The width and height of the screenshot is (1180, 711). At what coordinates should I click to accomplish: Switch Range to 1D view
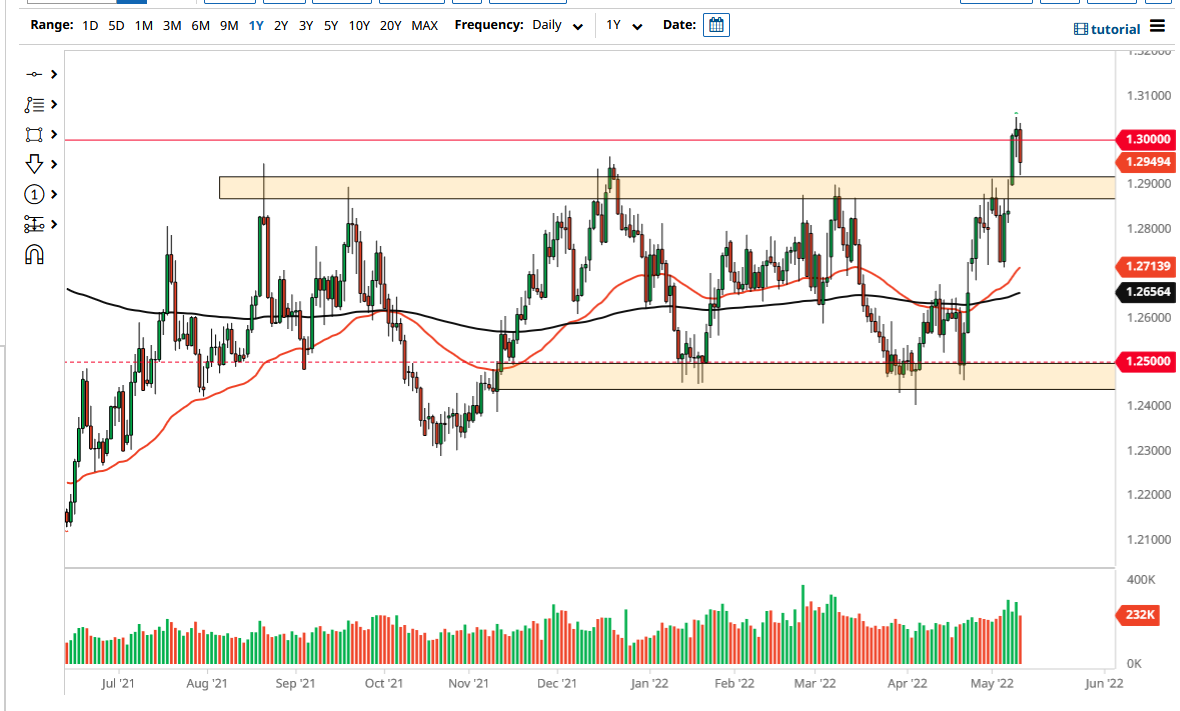pyautogui.click(x=90, y=24)
